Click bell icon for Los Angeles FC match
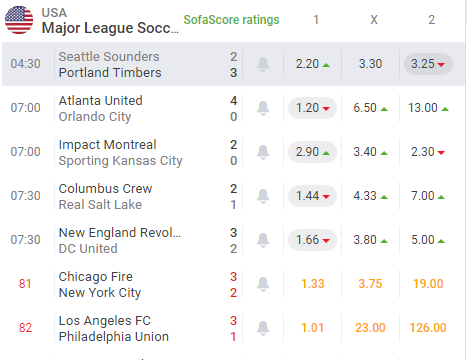This screenshot has width=467, height=360. [x=263, y=328]
